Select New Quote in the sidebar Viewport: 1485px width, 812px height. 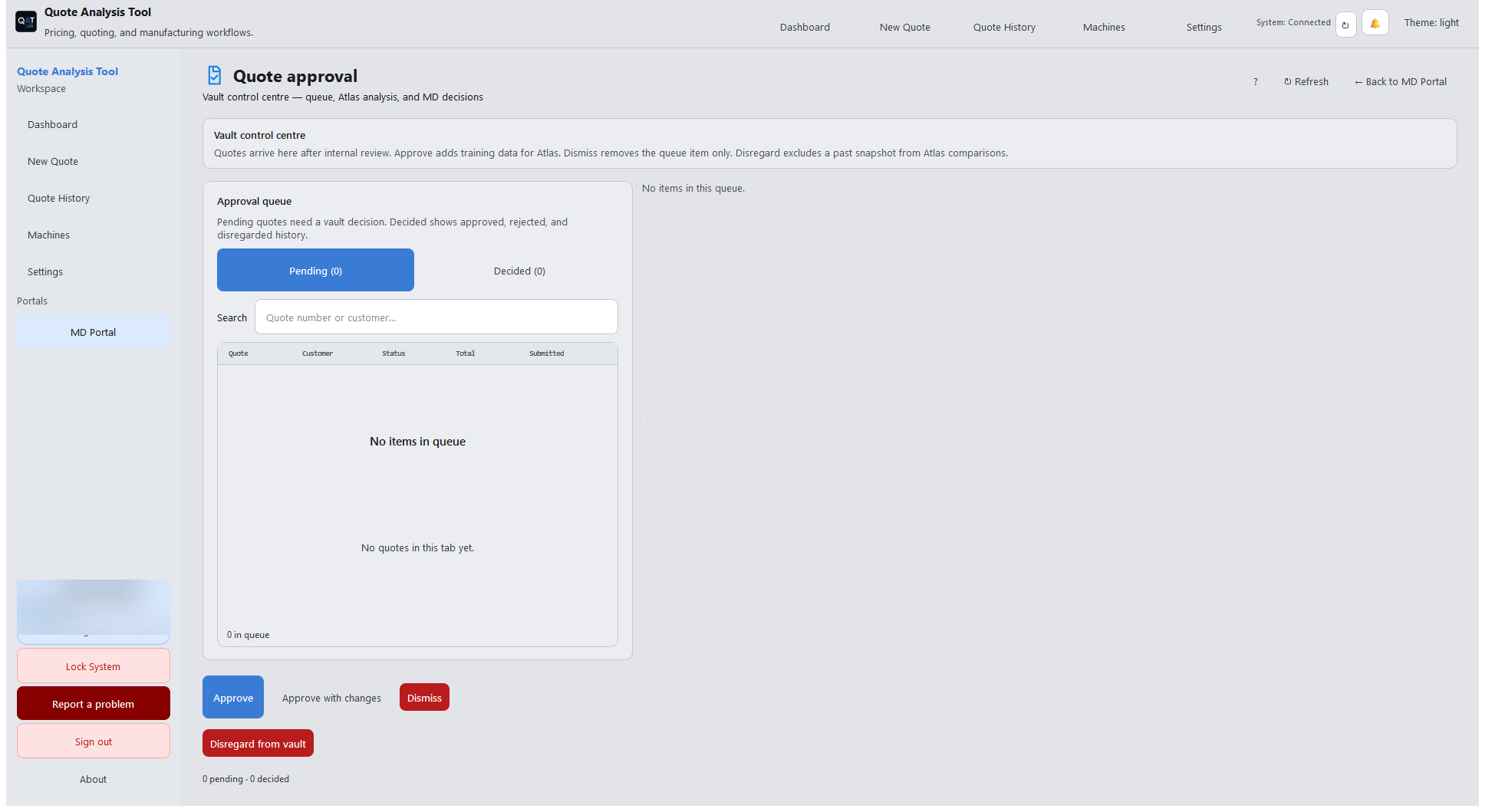(93, 162)
